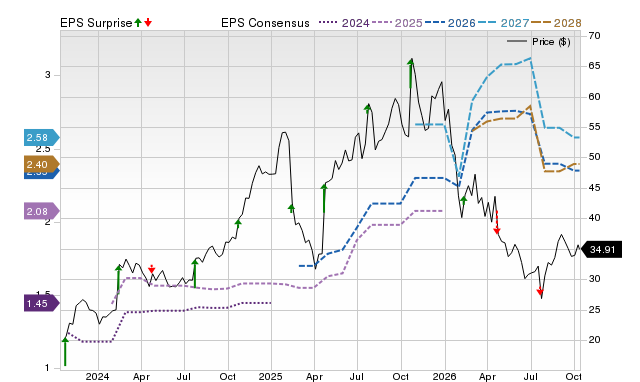
Task: Click the 2025 x-axis year label
Action: pos(270,376)
